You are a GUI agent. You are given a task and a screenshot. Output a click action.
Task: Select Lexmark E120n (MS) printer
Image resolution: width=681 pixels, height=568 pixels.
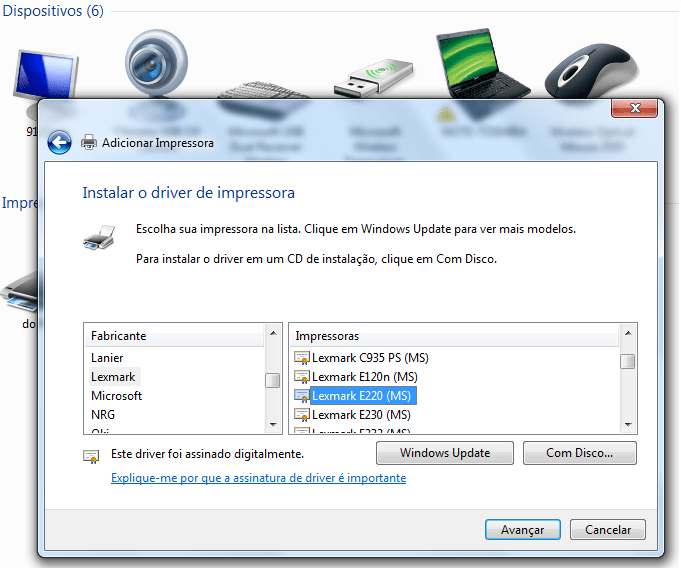click(x=365, y=377)
